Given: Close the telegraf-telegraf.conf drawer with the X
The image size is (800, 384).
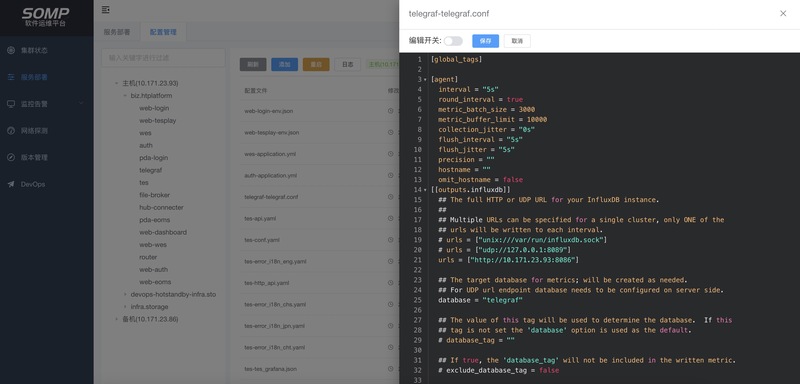Looking at the screenshot, I should [x=783, y=14].
